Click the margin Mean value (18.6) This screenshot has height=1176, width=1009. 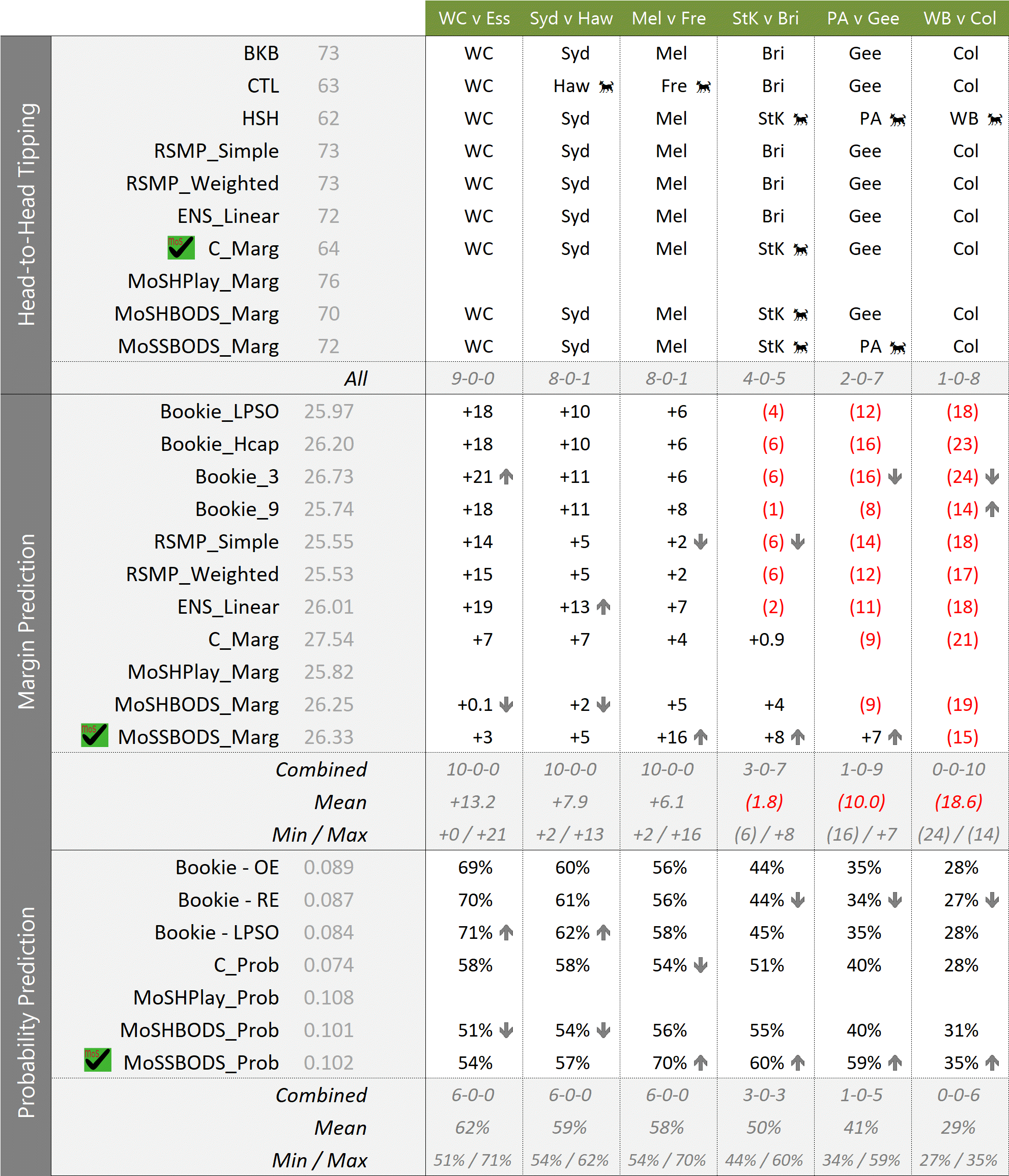(x=959, y=802)
